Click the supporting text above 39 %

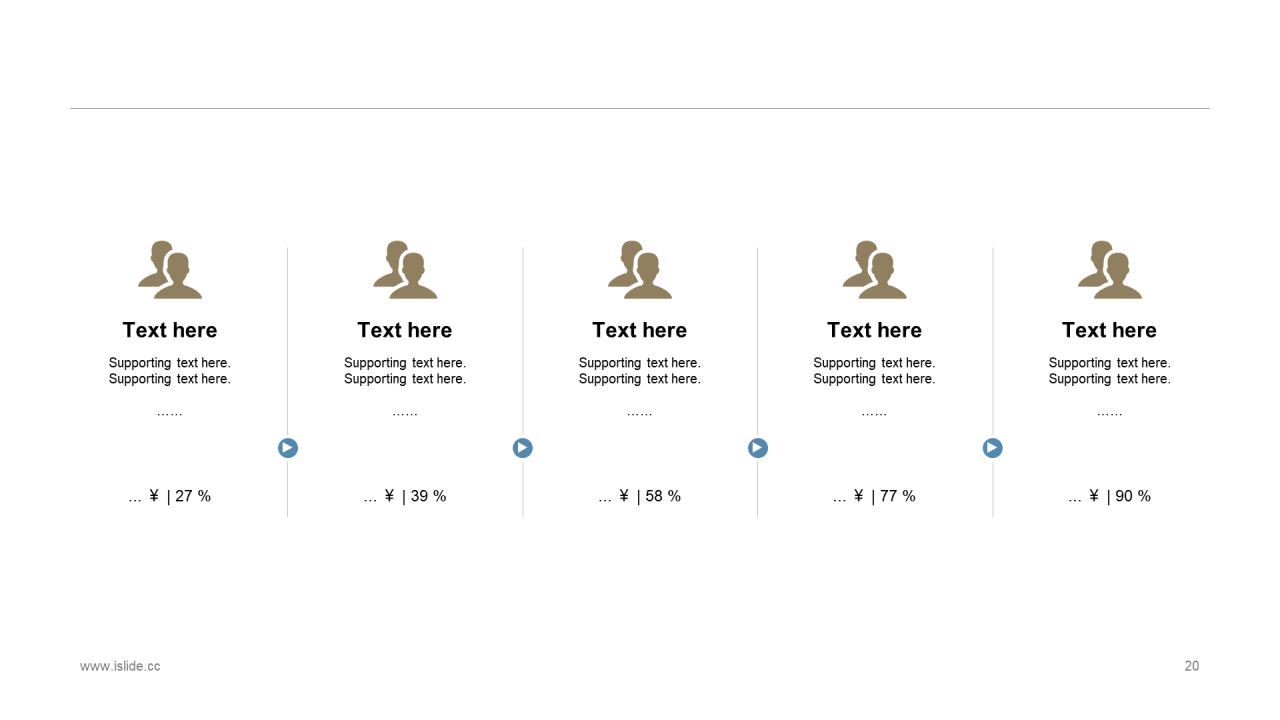[x=405, y=371]
